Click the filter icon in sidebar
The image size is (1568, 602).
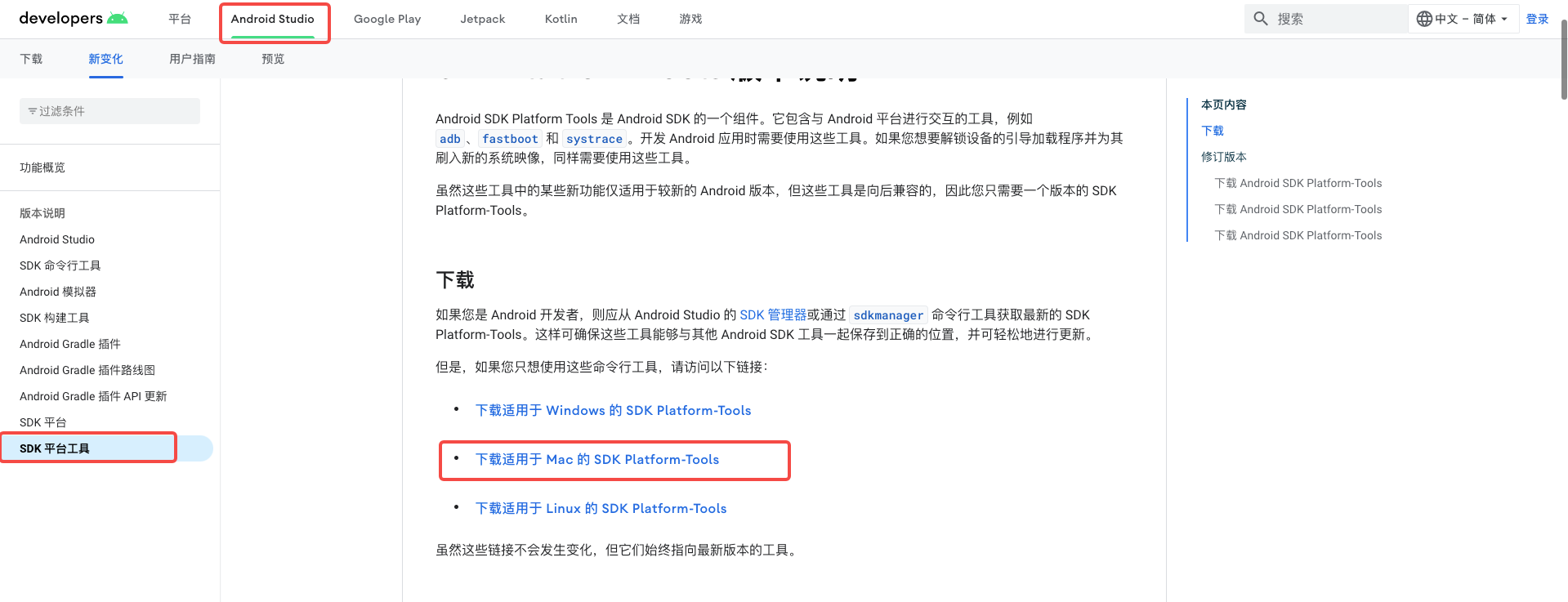[x=33, y=111]
